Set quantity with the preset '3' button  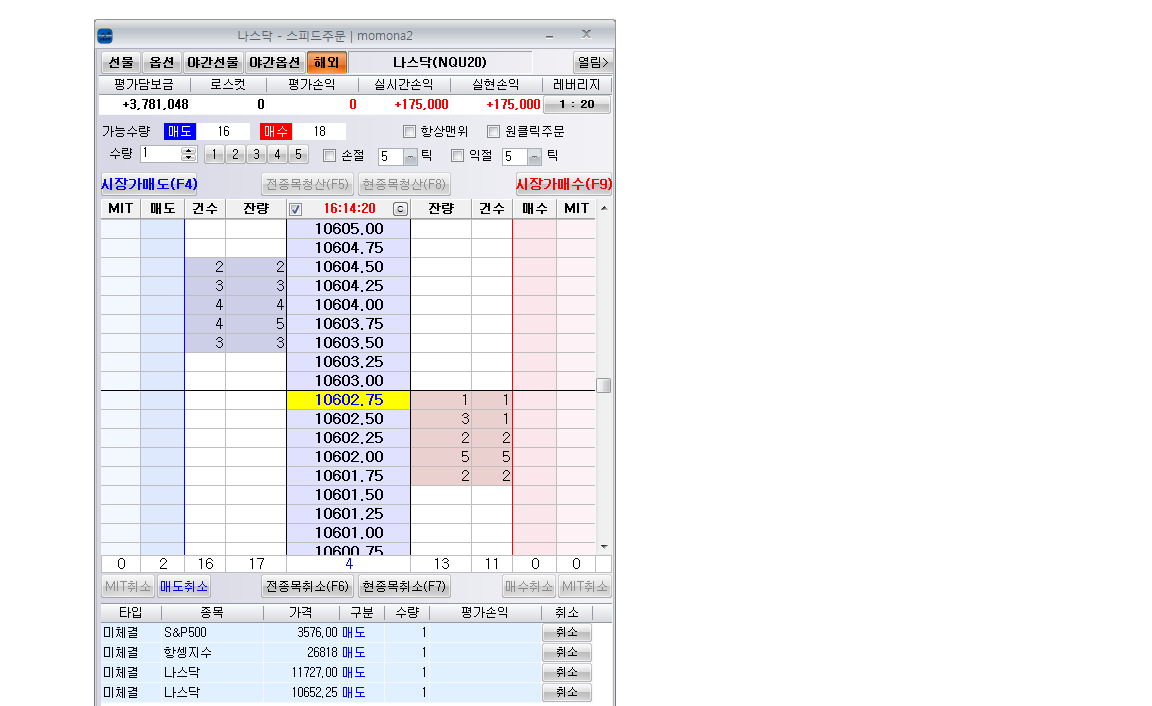tap(256, 155)
